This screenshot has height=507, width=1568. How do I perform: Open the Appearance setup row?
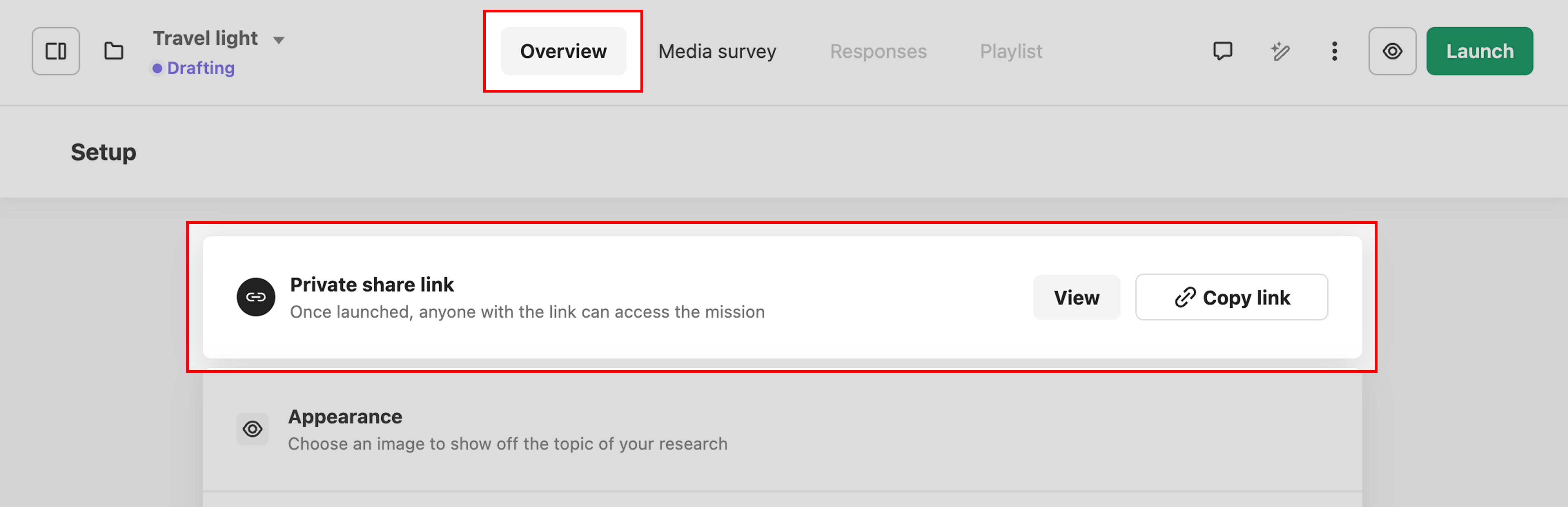tap(782, 430)
